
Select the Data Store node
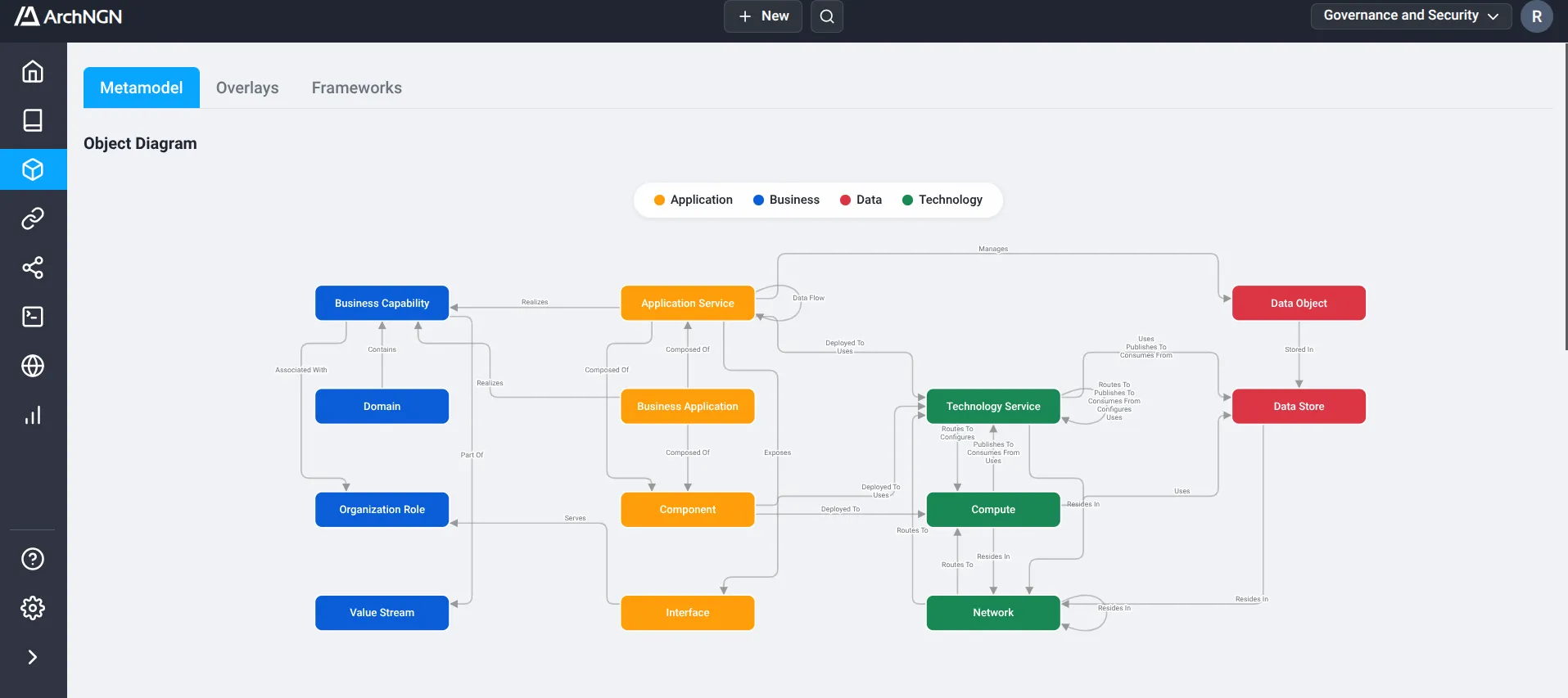[x=1299, y=406]
